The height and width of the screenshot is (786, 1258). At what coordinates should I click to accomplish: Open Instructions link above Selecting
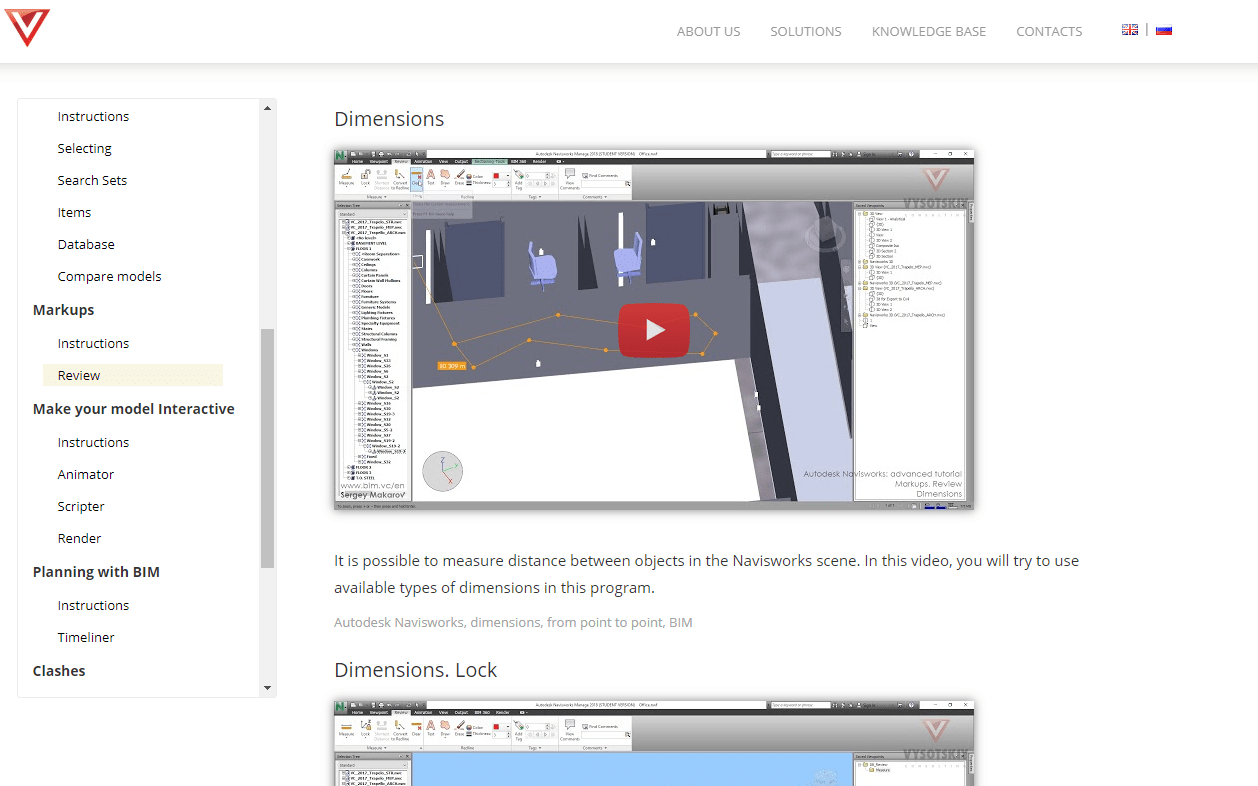pyautogui.click(x=93, y=116)
